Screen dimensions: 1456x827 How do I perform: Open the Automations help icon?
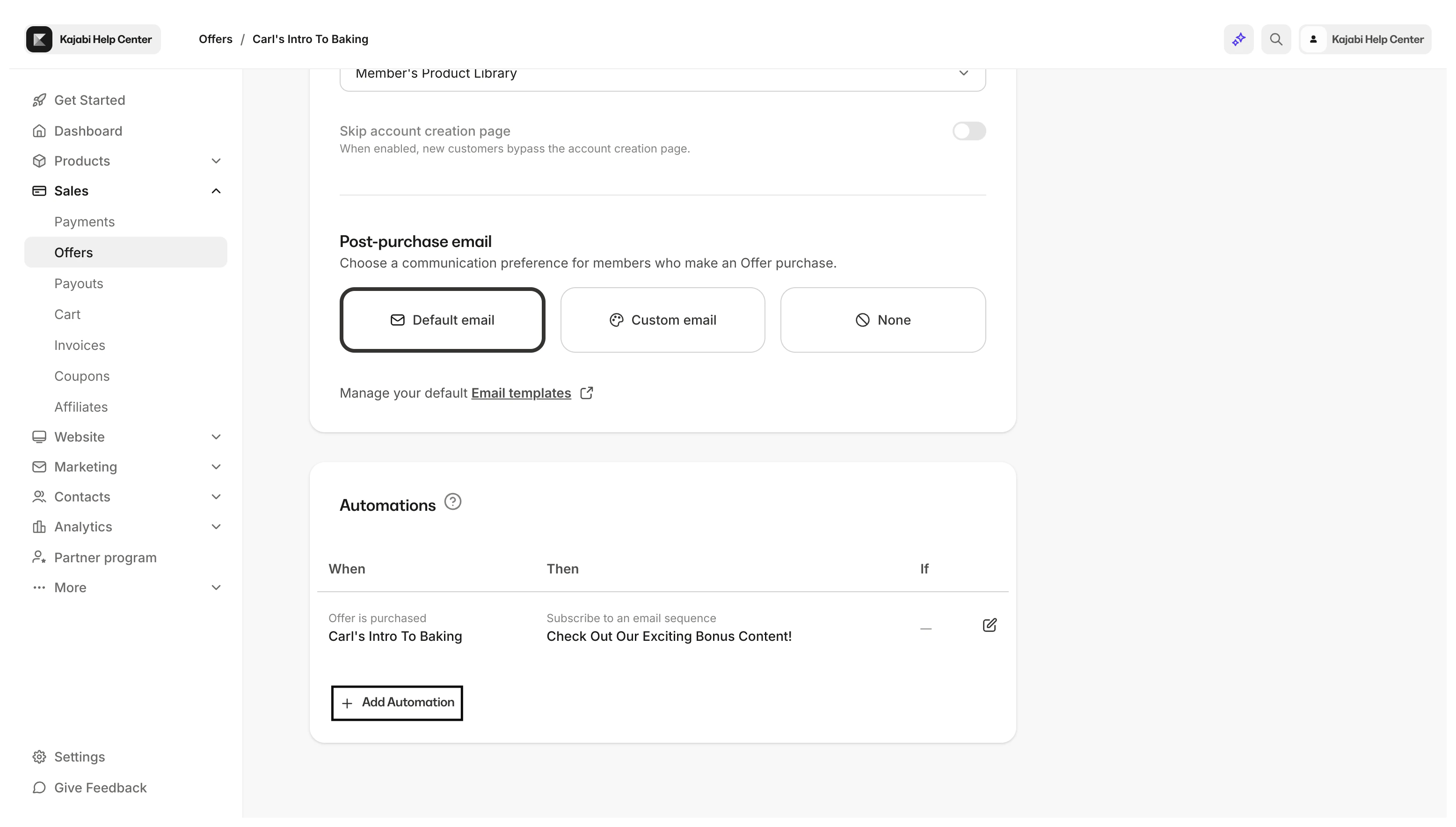click(x=453, y=501)
